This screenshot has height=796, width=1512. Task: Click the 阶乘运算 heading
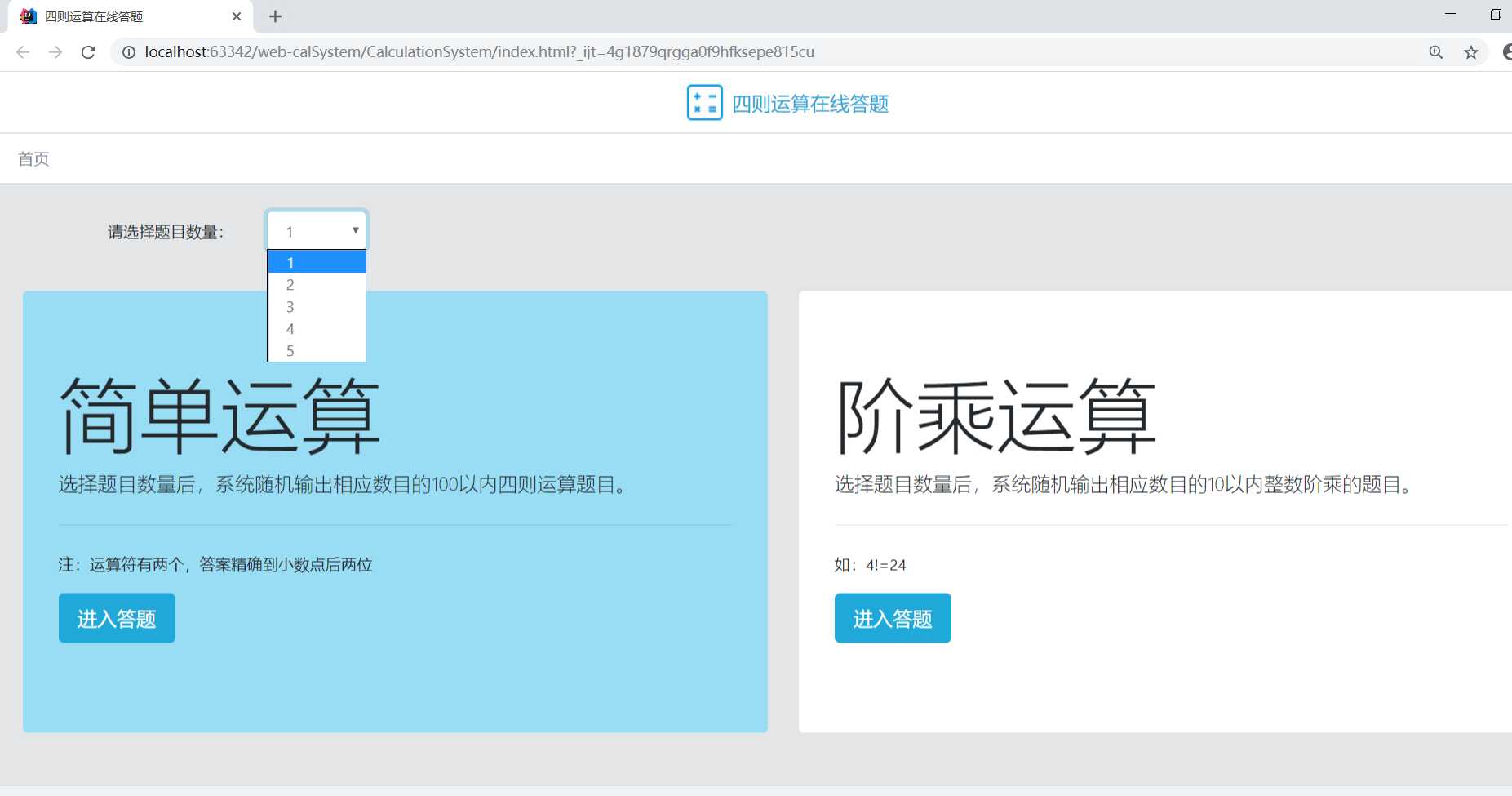coord(996,416)
